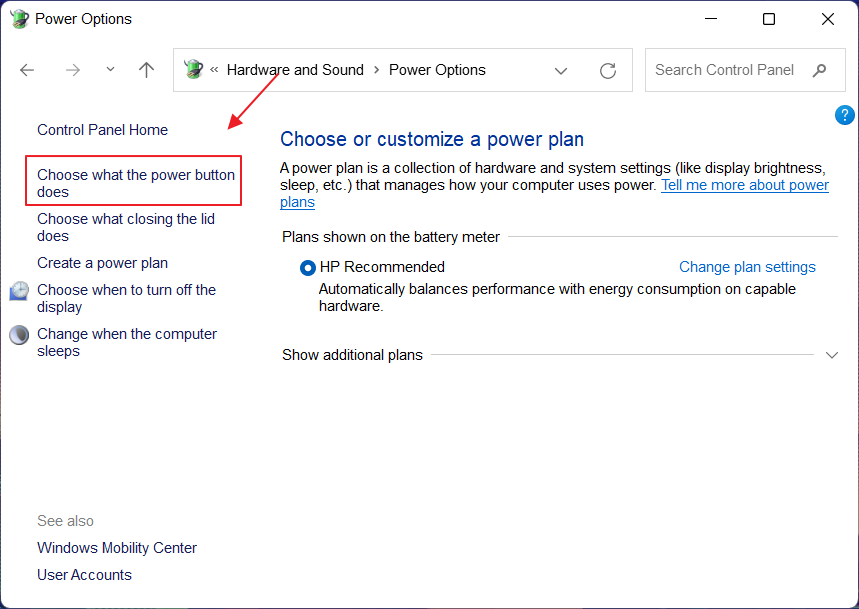
Task: Click the monitor icon beside turn off display
Action: click(x=19, y=291)
